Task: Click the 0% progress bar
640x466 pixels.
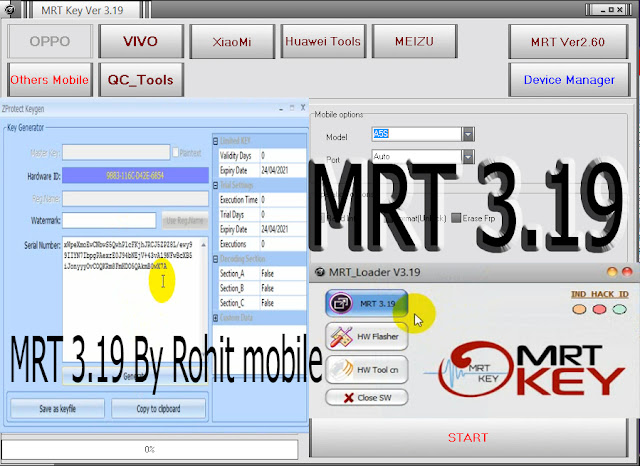Action: [149, 449]
